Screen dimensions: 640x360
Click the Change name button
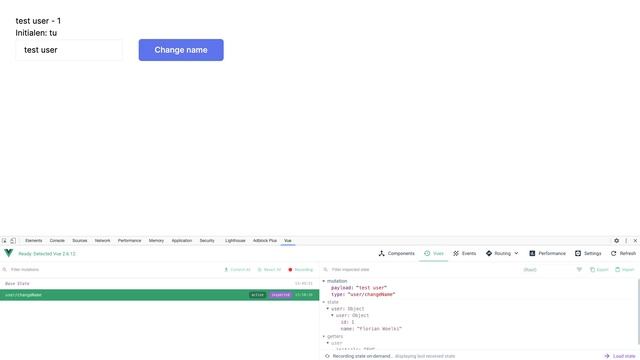181,50
